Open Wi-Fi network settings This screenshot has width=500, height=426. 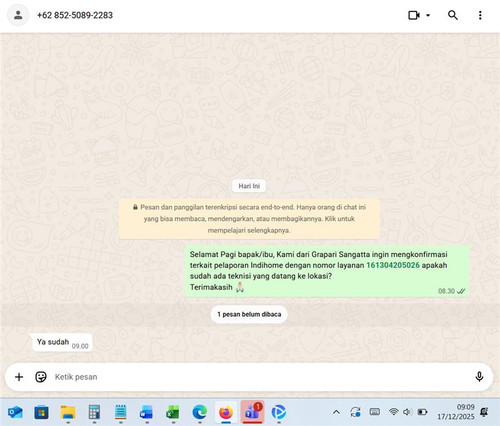[394, 412]
